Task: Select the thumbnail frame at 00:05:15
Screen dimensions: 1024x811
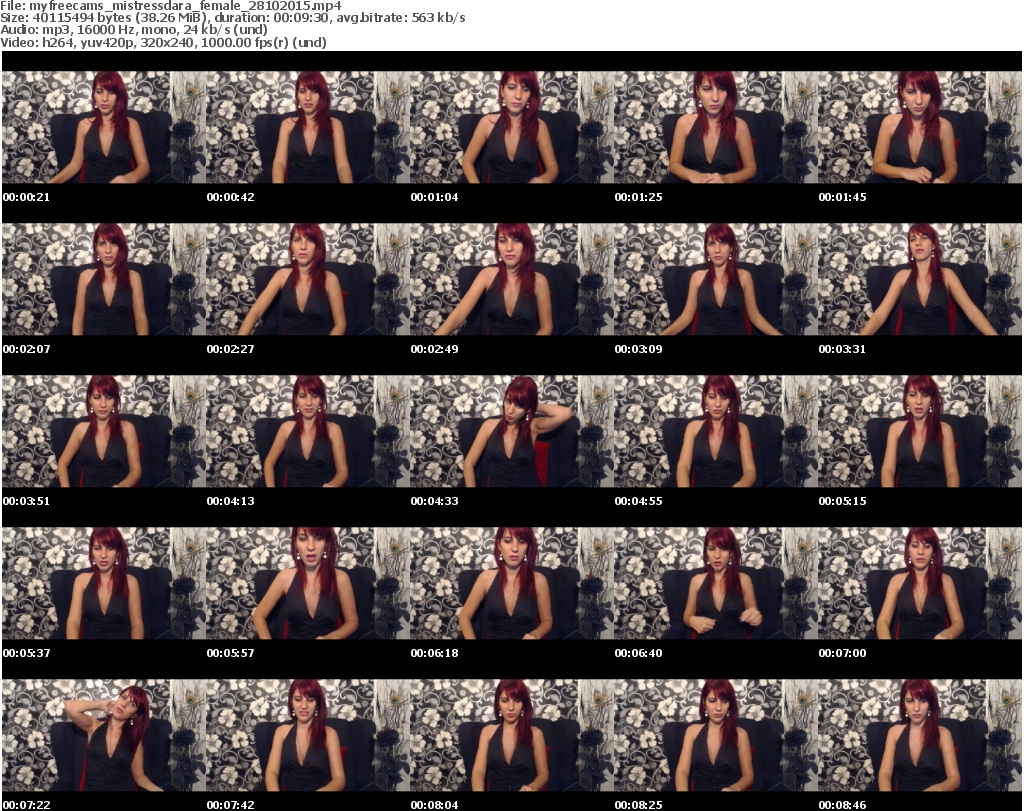Action: click(920, 431)
